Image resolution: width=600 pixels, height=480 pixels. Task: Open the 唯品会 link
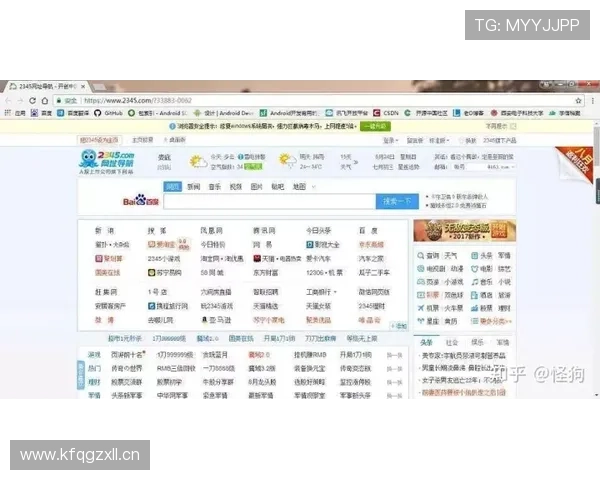[x=369, y=320]
